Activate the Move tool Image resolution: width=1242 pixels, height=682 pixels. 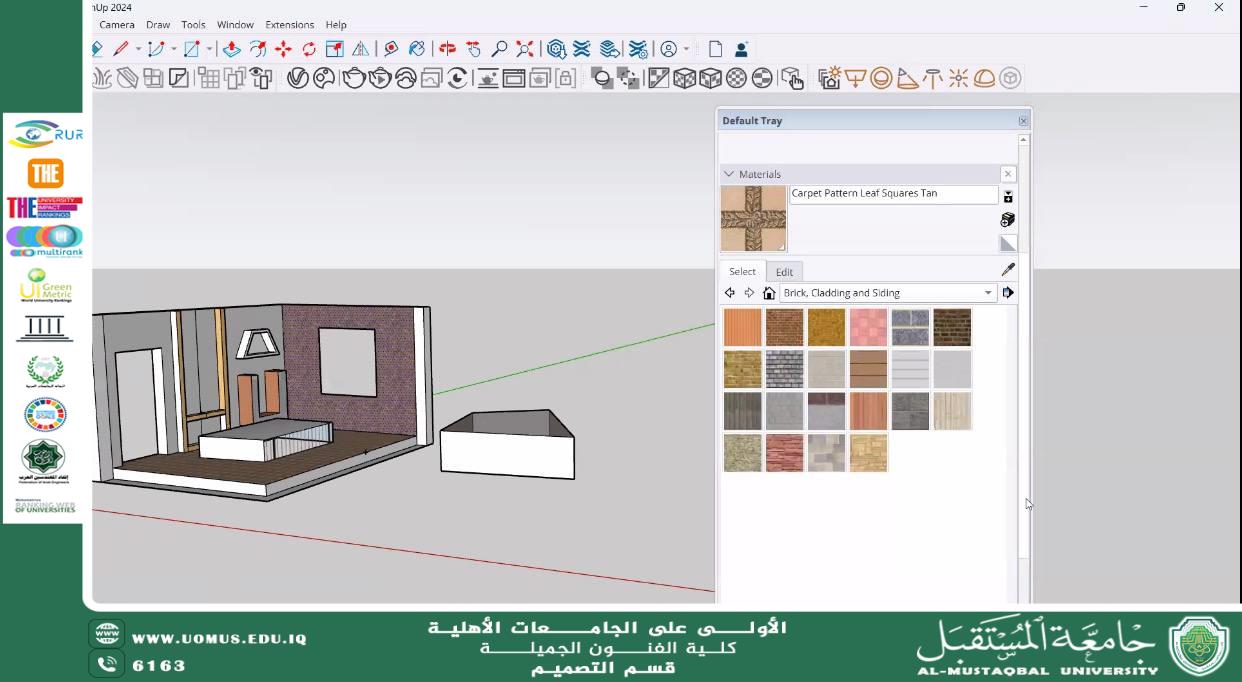coord(284,48)
